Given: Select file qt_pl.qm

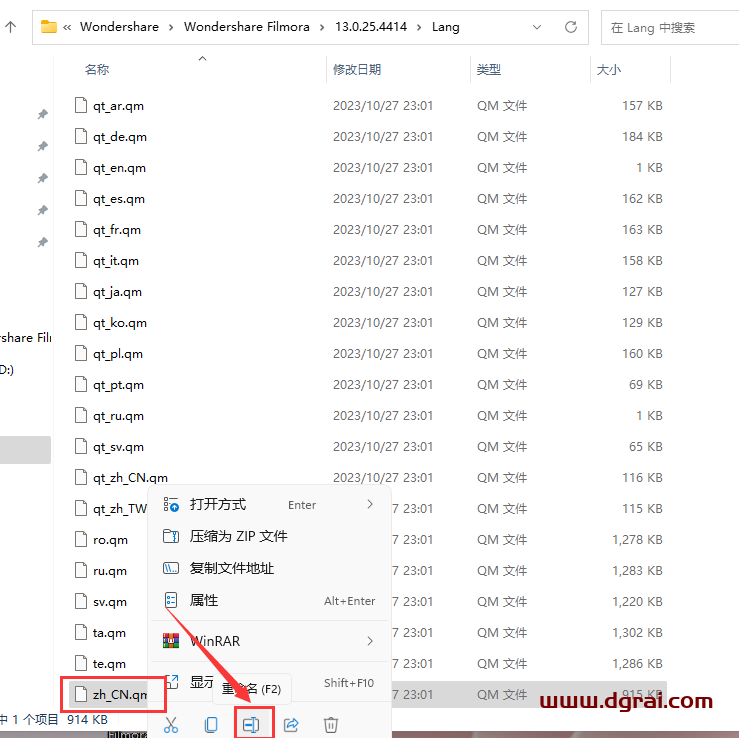Looking at the screenshot, I should tap(118, 354).
